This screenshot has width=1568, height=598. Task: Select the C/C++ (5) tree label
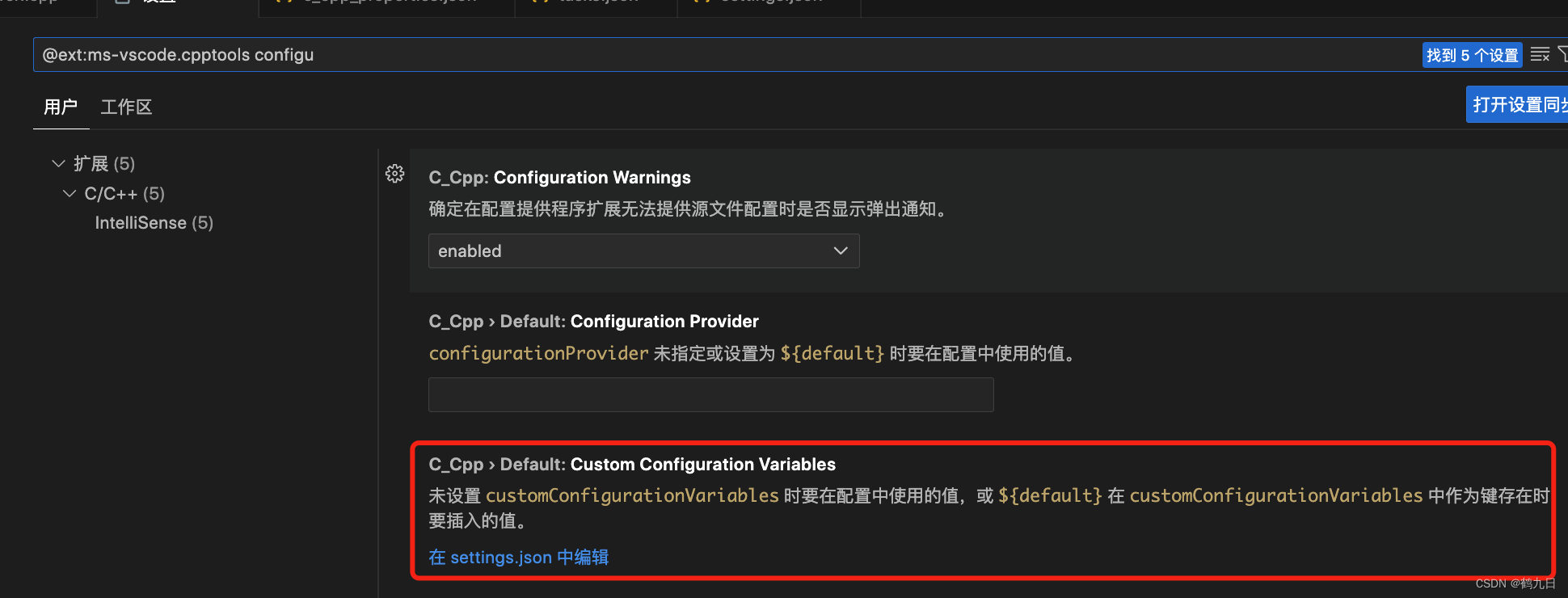[x=124, y=194]
